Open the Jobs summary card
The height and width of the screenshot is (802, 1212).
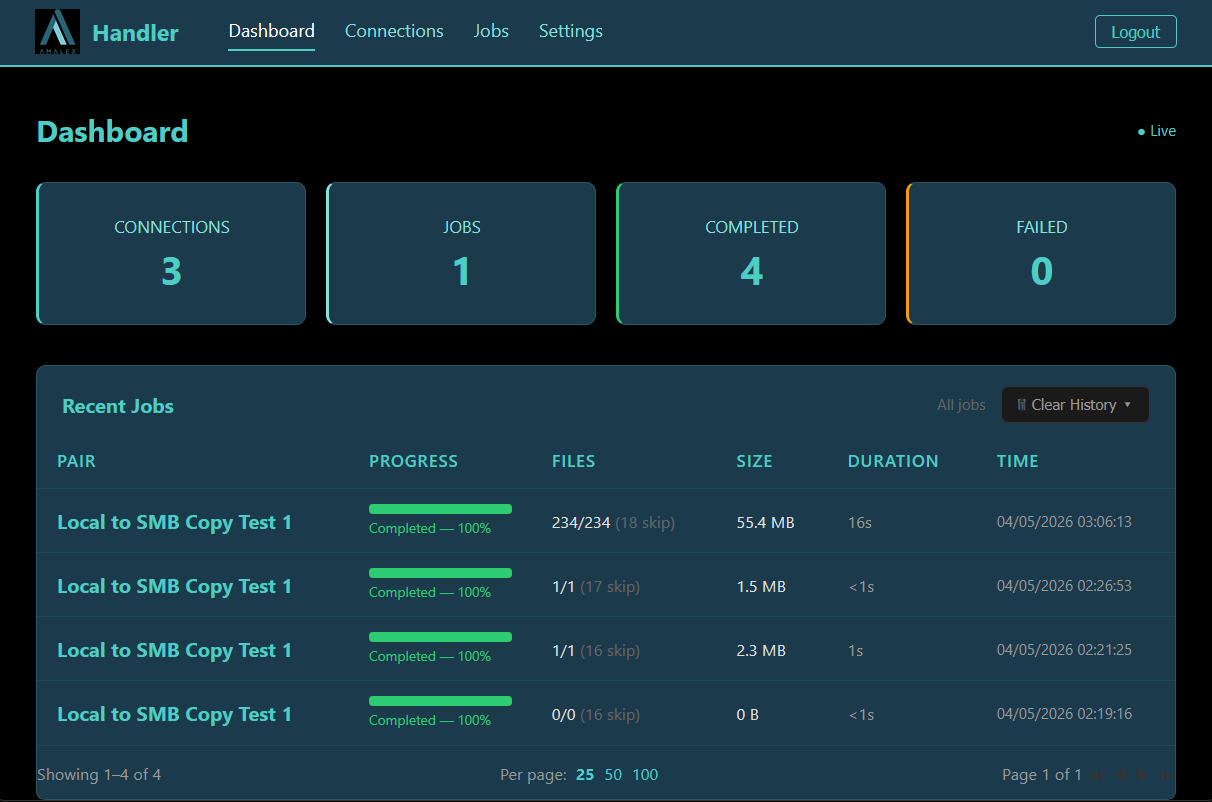pos(461,253)
